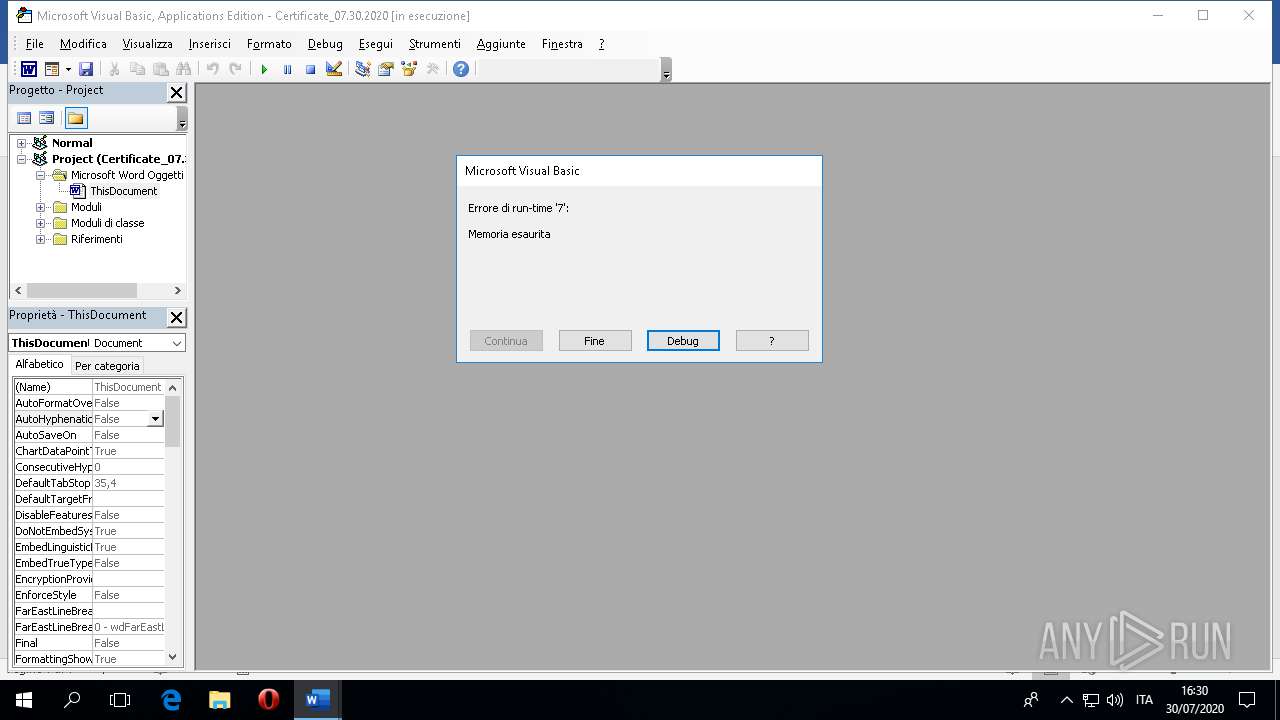This screenshot has height=720, width=1280.
Task: Open Object Browser toolbar icon
Action: point(408,69)
